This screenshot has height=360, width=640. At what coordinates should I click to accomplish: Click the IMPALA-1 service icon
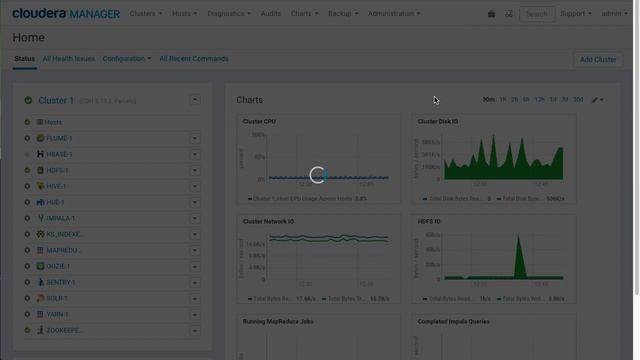point(40,218)
